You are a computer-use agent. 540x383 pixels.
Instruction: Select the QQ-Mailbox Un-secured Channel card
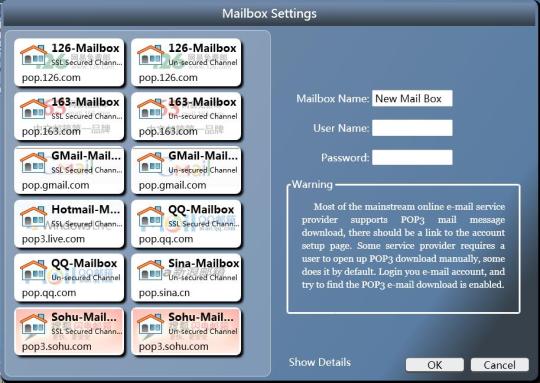coord(69,278)
